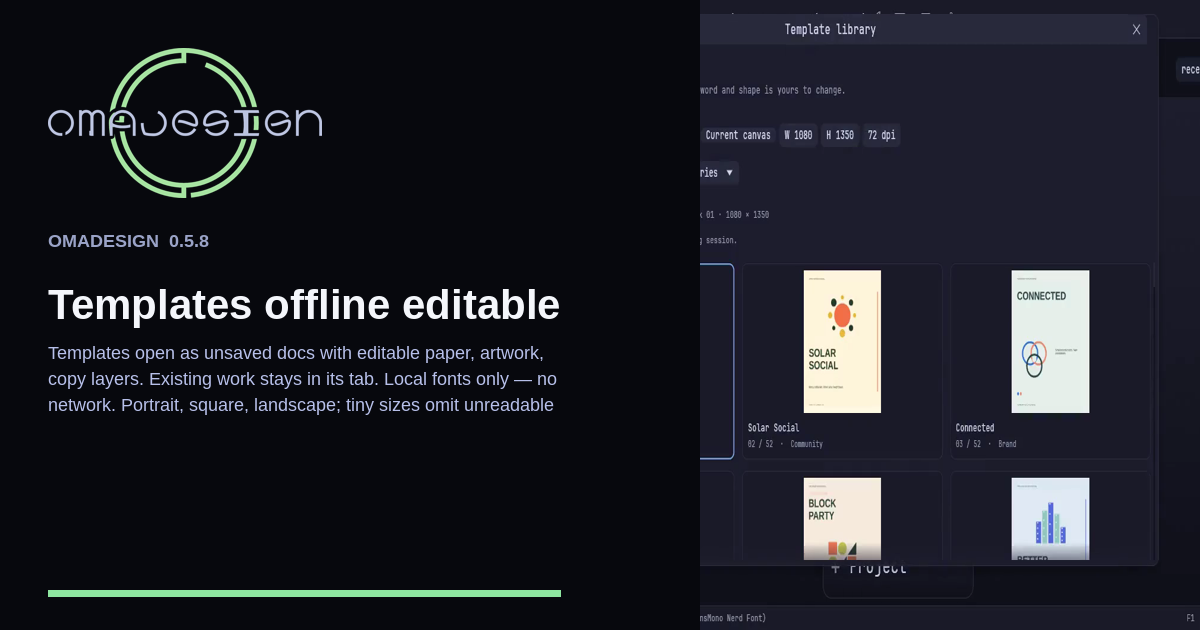Screen dimensions: 1200x630
Task: Open the Connected template thumbnail
Action: (x=1050, y=341)
